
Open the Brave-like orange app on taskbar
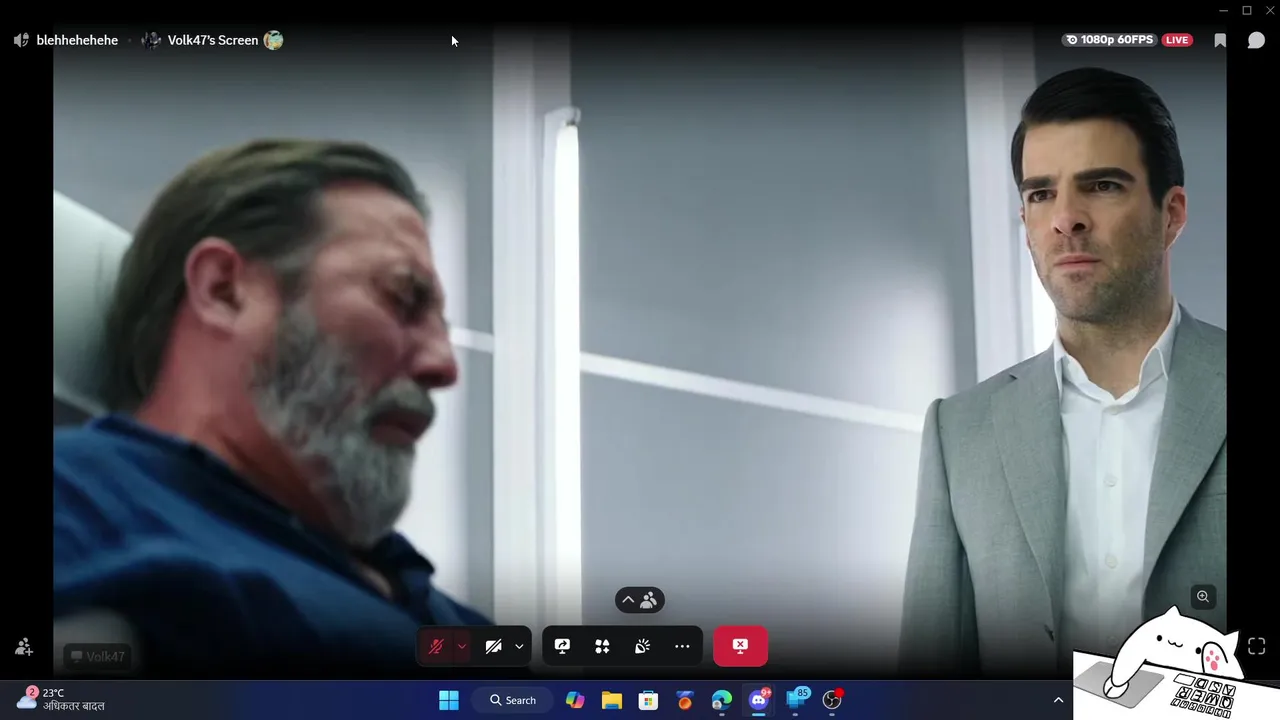click(685, 700)
